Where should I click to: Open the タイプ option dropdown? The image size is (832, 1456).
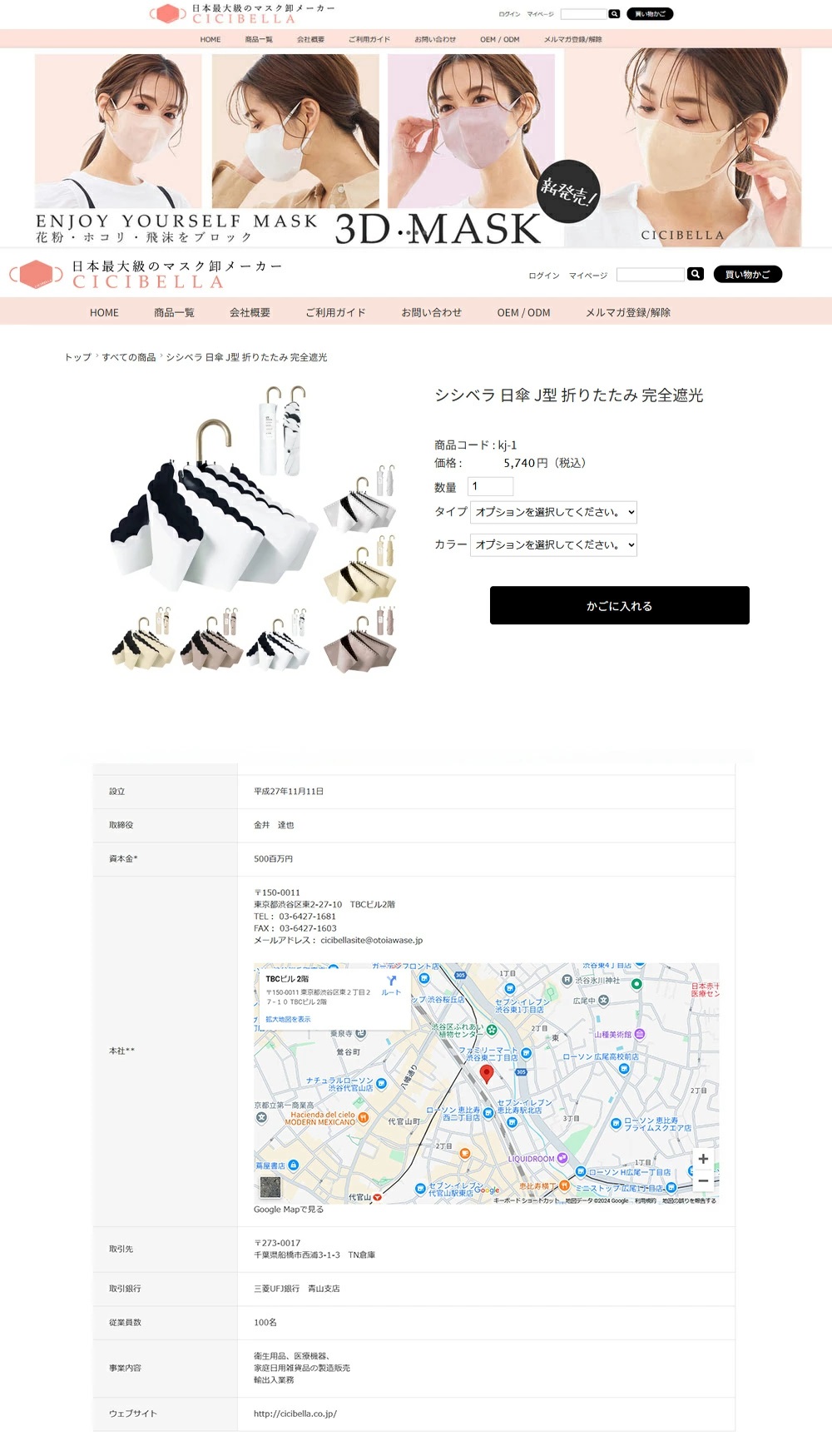click(553, 512)
